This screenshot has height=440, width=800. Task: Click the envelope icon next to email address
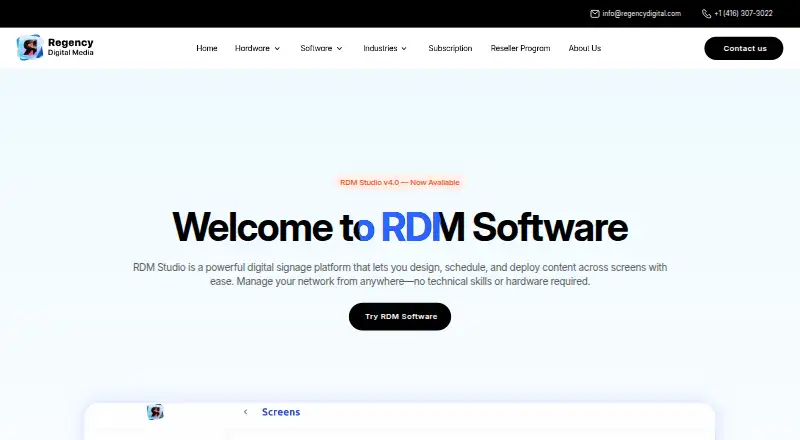click(x=594, y=14)
